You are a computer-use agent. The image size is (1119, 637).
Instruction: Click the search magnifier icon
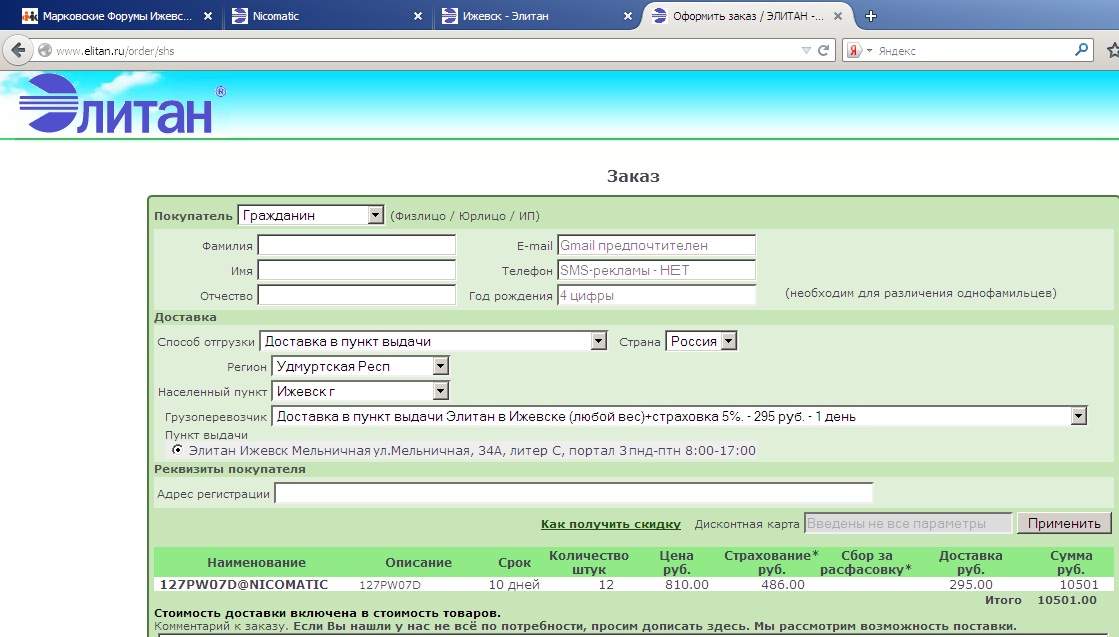pos(1081,50)
